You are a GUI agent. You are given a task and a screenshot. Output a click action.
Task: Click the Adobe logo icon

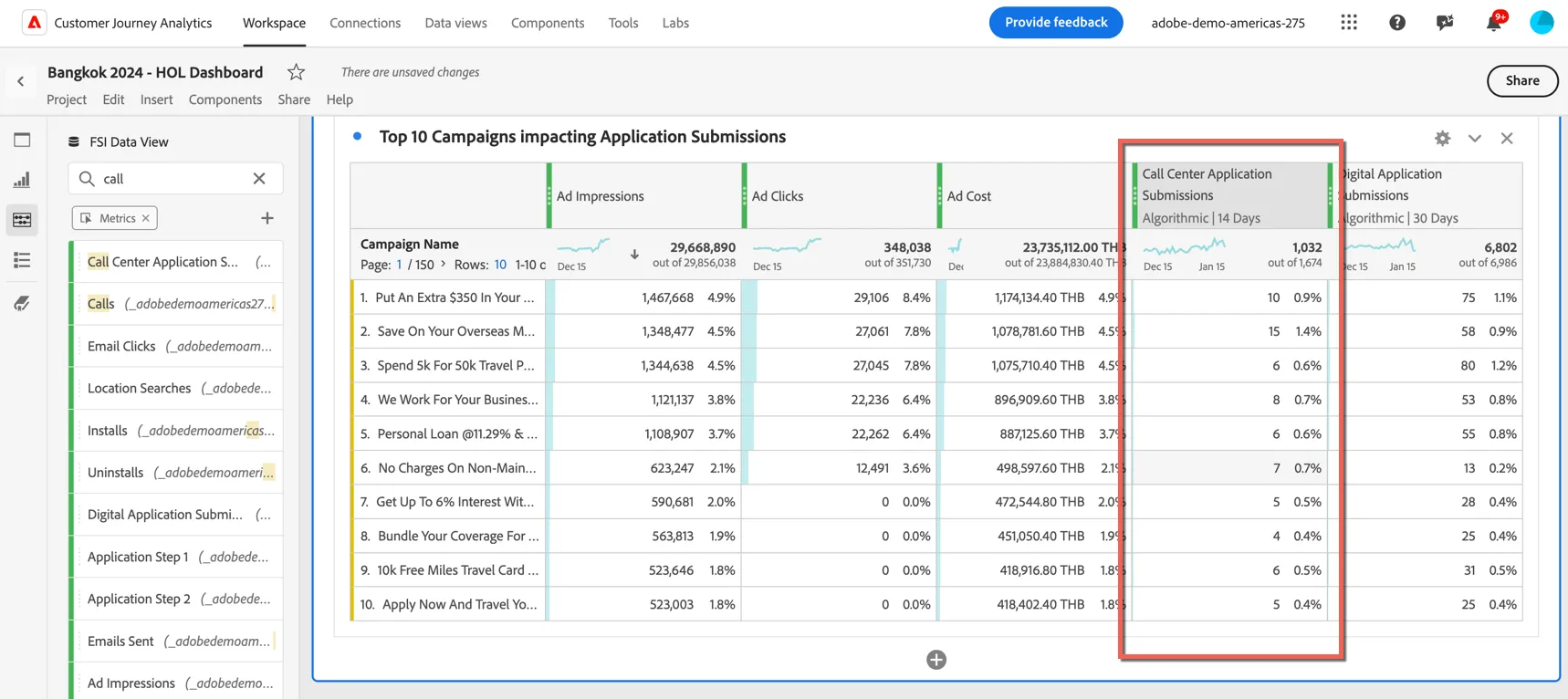[x=34, y=23]
